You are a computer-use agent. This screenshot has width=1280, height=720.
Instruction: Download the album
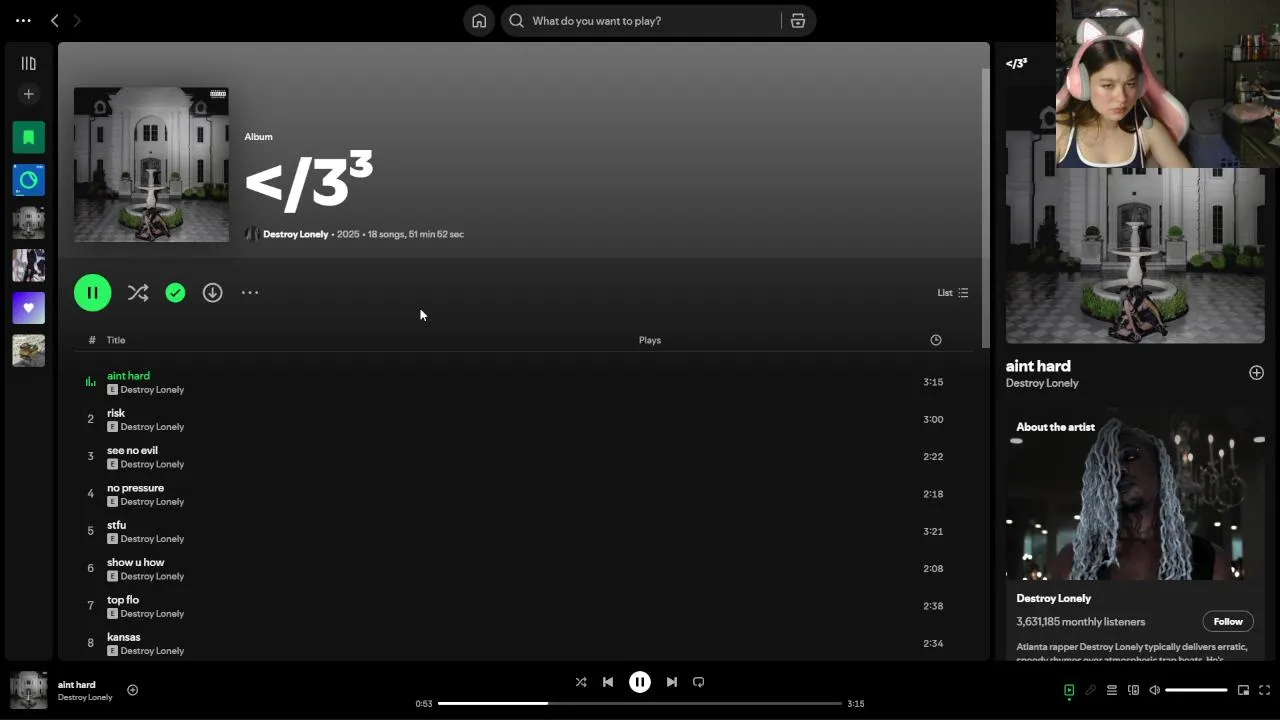pos(212,293)
